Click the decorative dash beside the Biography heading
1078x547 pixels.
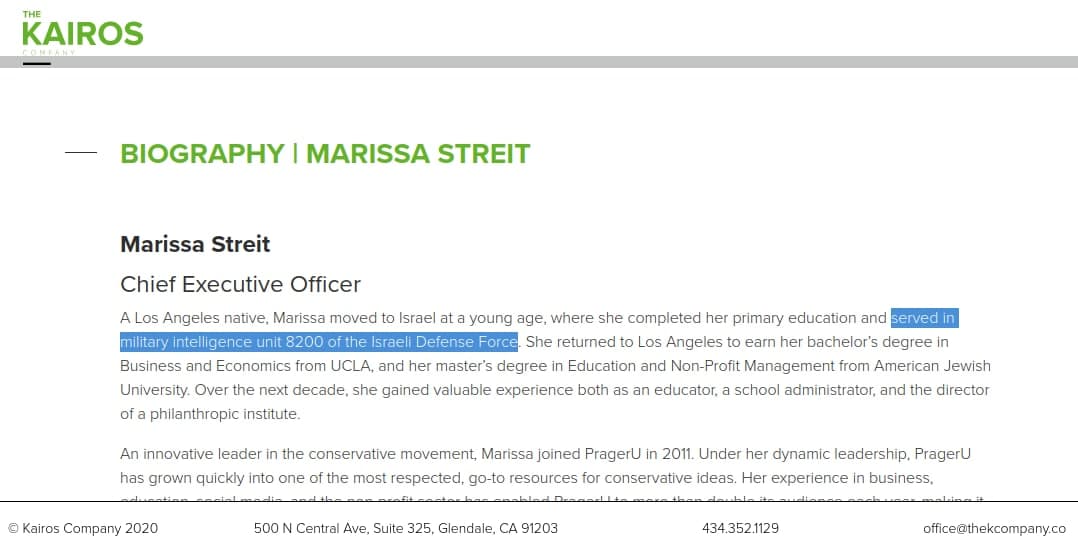tap(81, 153)
